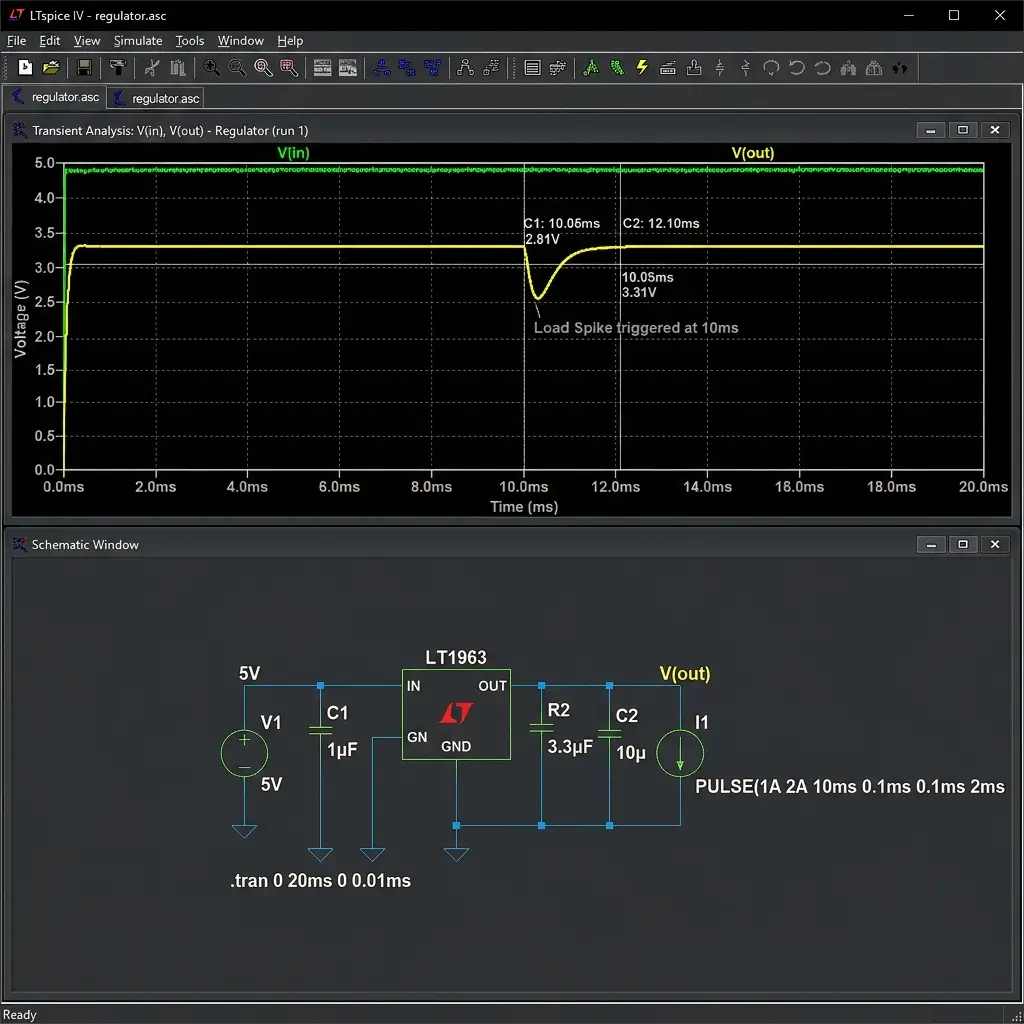This screenshot has width=1024, height=1024.
Task: Open the Window menu
Action: [x=240, y=40]
